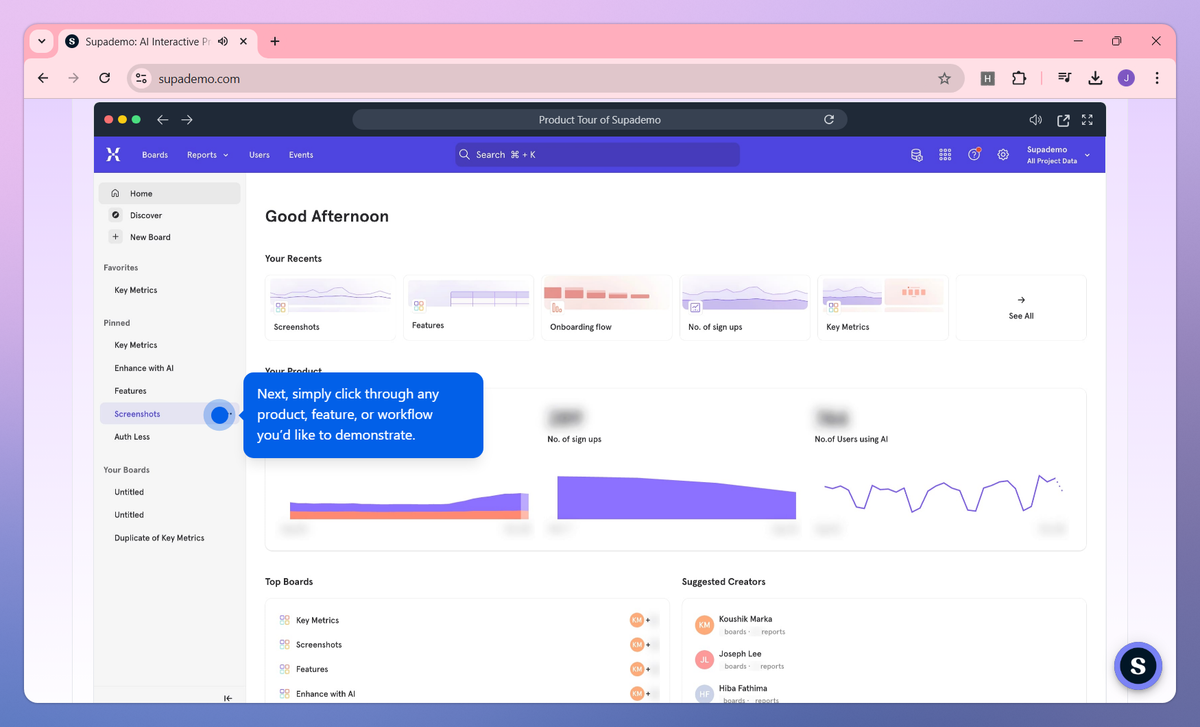The width and height of the screenshot is (1200, 727).
Task: Open the data management icon in the navbar
Action: pos(916,155)
